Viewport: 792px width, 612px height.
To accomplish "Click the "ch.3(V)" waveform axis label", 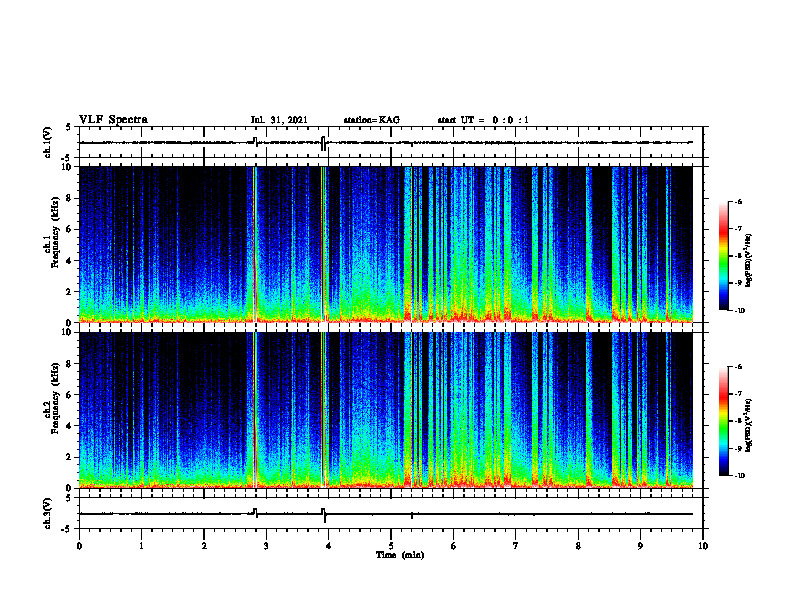I will (48, 513).
